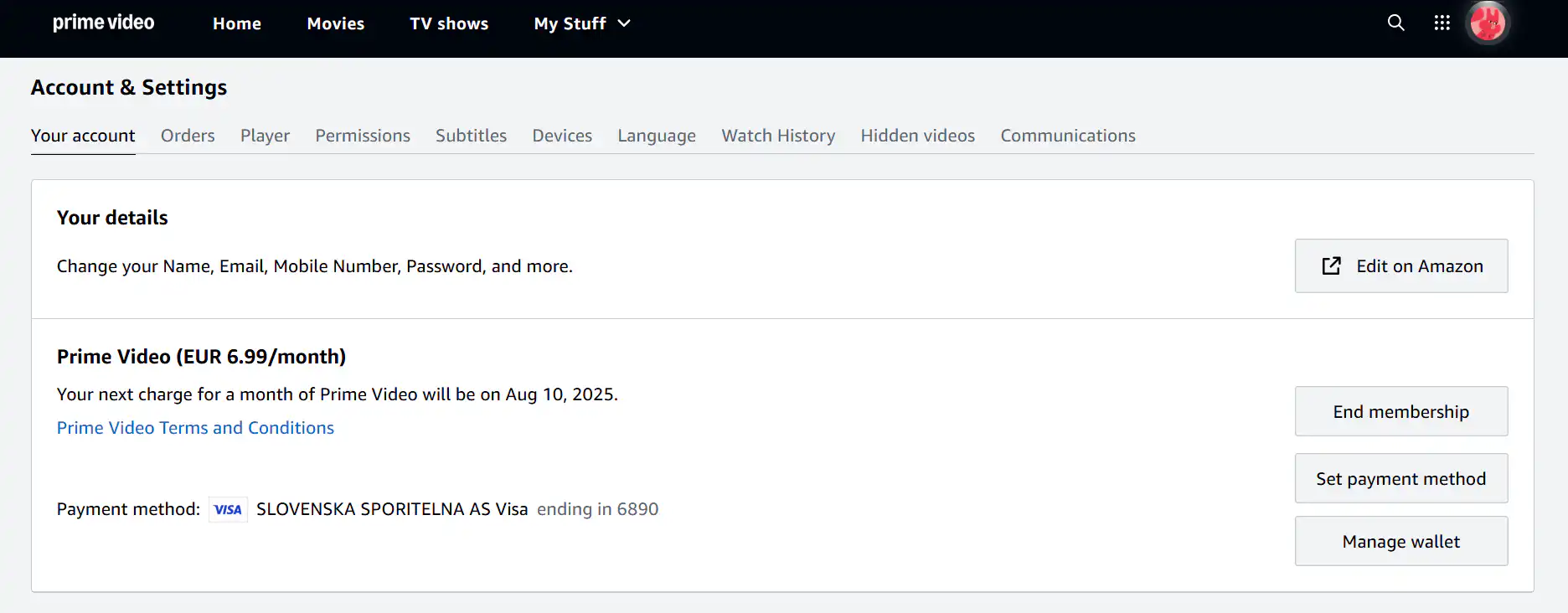Open TV shows in the top navigation

pos(449,23)
